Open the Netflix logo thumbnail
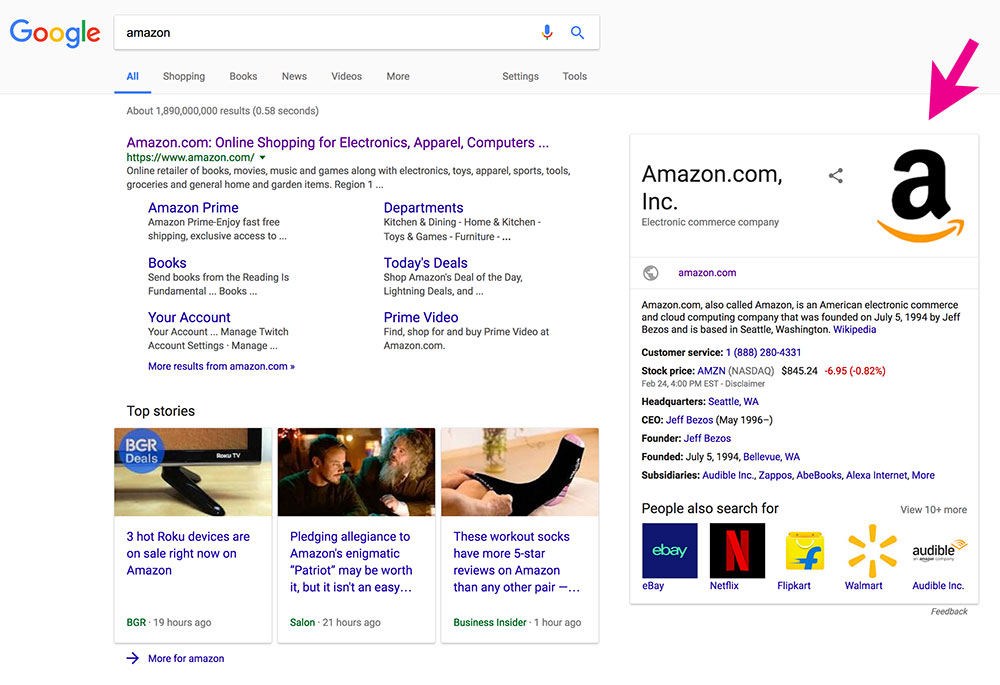 [x=737, y=550]
